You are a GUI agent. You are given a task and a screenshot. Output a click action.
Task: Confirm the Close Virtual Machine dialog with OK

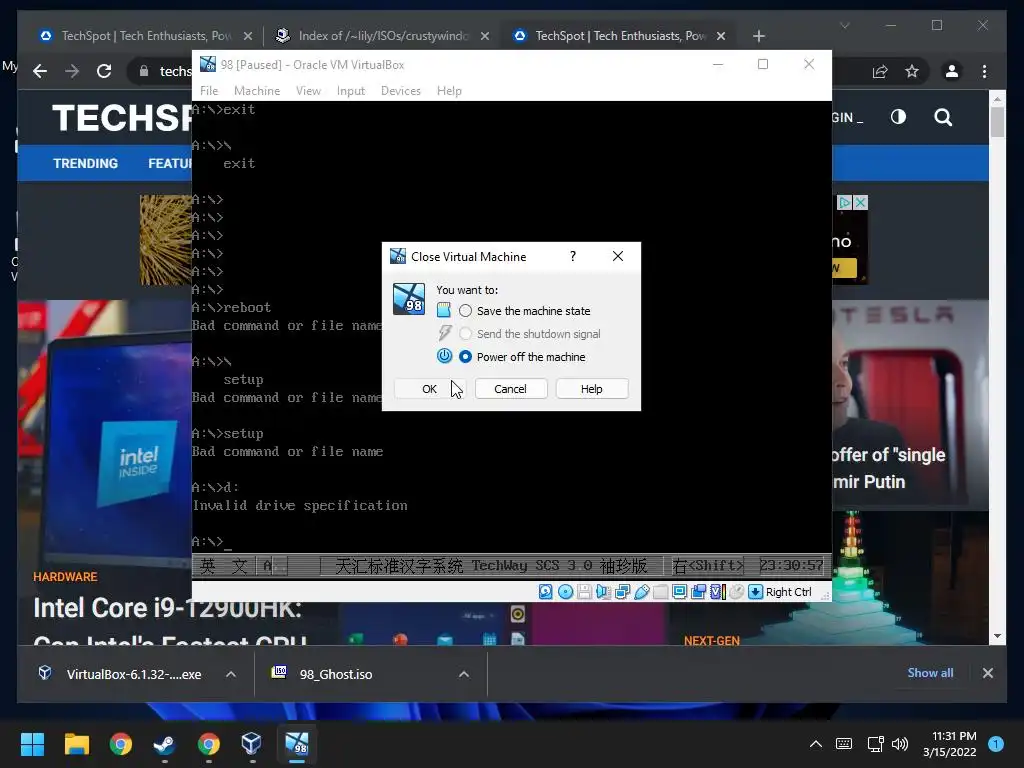point(429,389)
